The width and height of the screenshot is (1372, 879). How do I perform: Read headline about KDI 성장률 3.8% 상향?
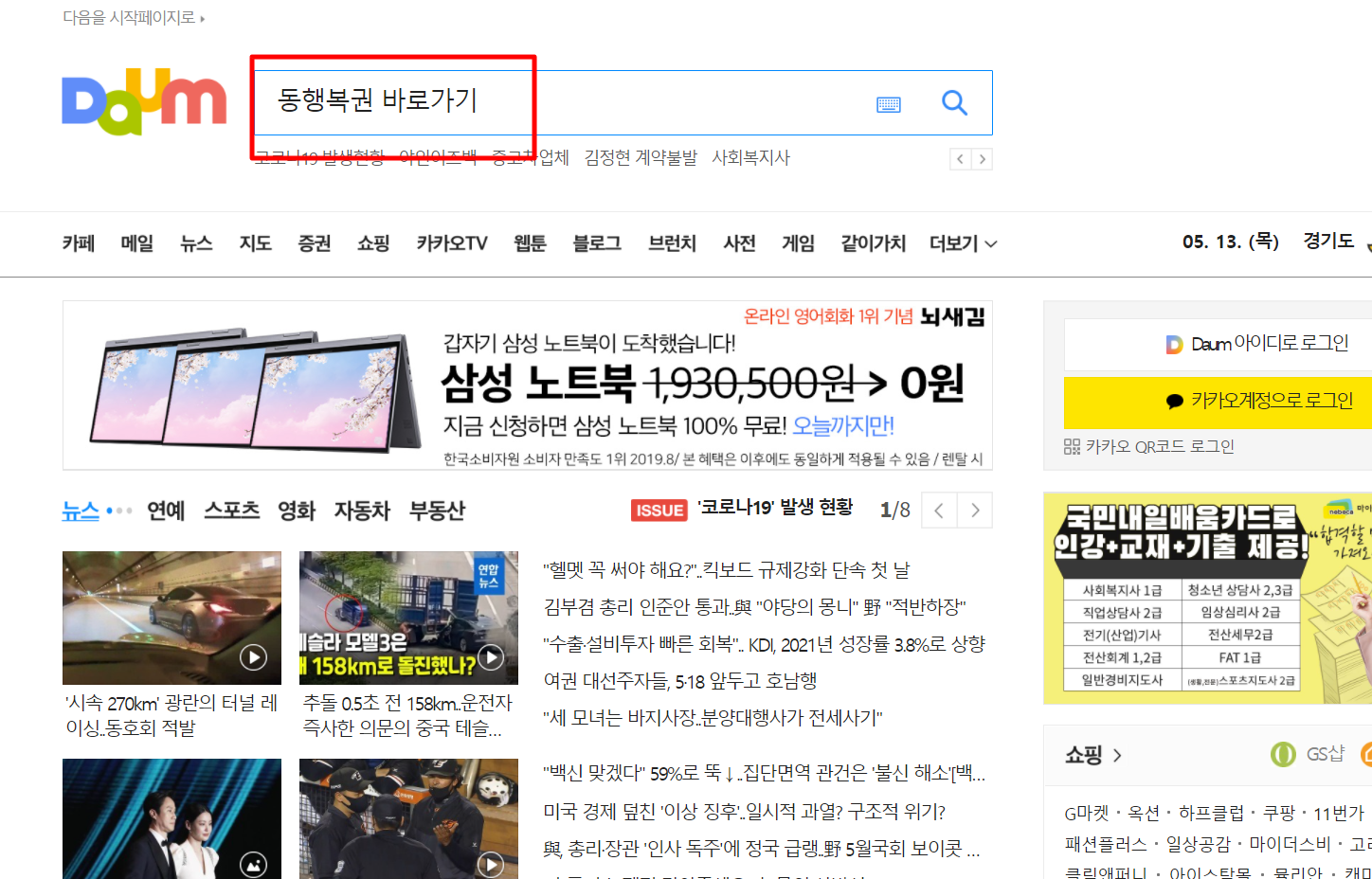tap(765, 644)
